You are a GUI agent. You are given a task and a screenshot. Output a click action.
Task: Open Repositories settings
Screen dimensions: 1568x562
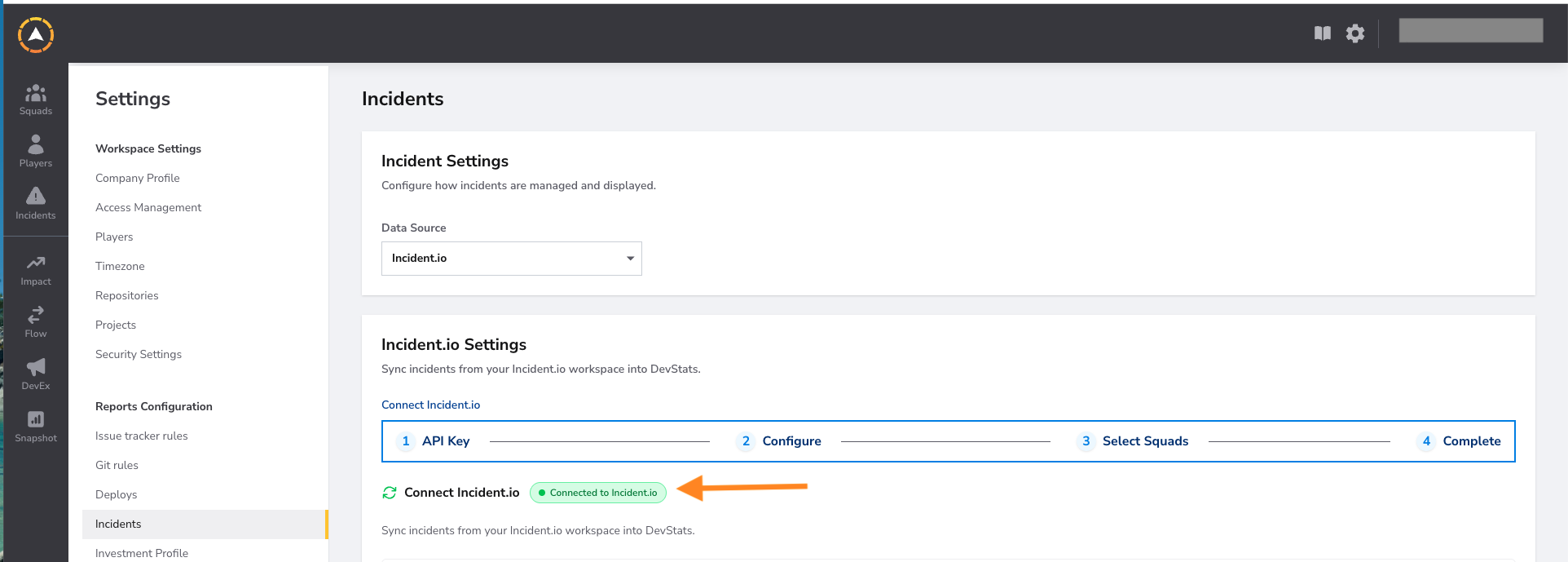127,295
